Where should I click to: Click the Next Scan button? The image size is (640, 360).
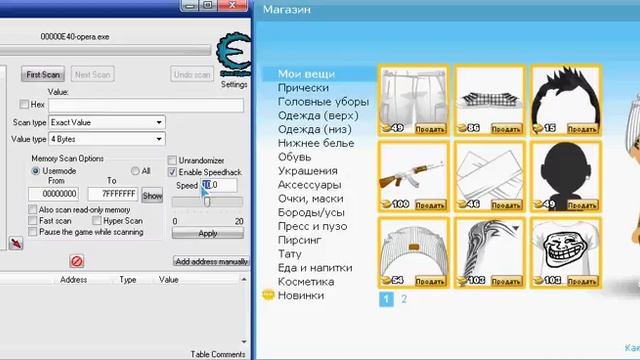click(x=92, y=74)
